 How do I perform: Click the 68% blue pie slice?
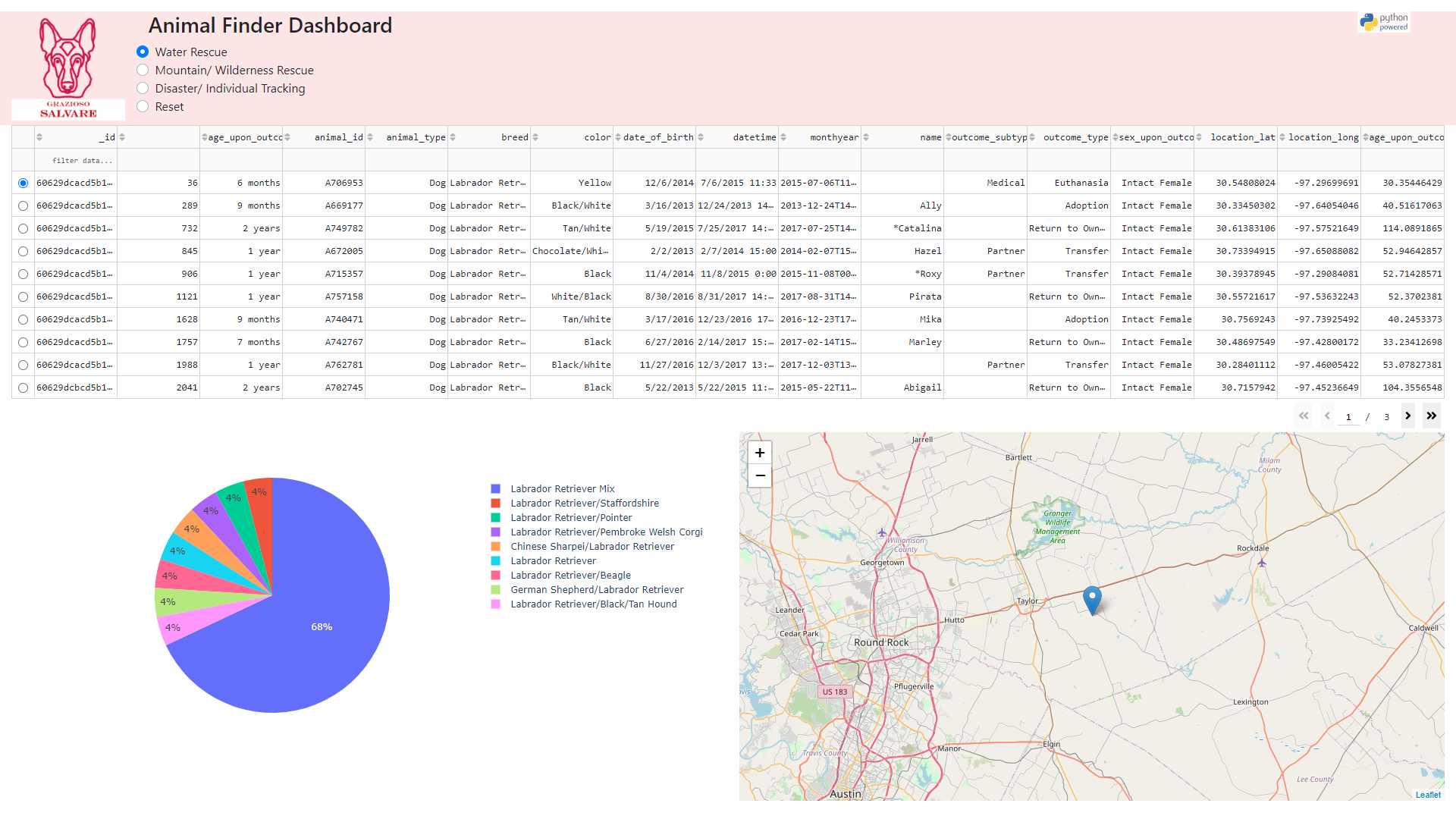[x=322, y=626]
